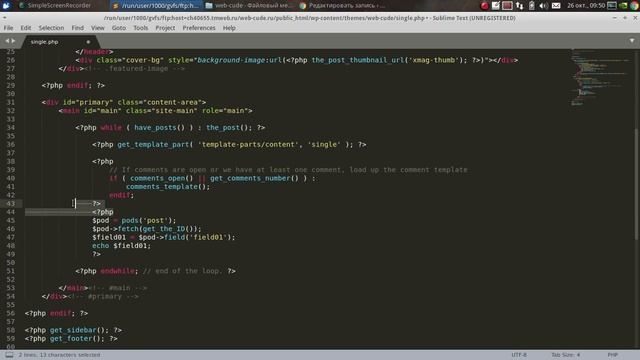This screenshot has width=640, height=360.
Task: Open the display monitor tray icon
Action: pos(612,5)
